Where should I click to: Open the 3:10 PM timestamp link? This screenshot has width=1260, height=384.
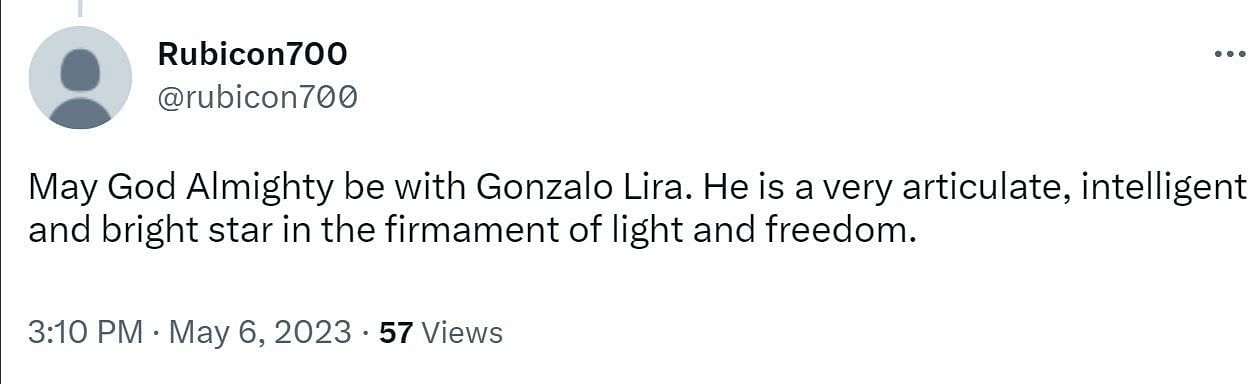pos(86,332)
